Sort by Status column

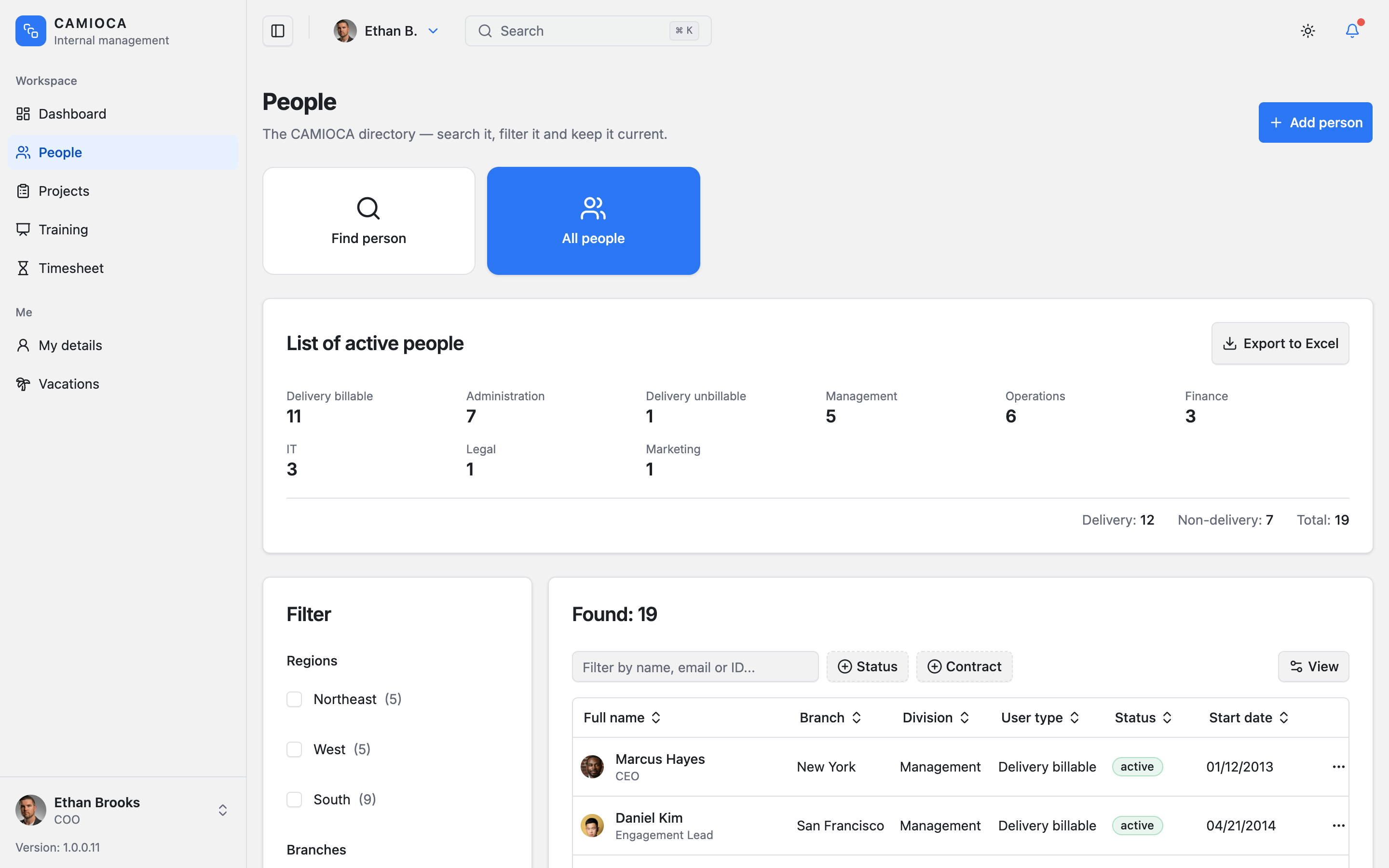[1143, 718]
